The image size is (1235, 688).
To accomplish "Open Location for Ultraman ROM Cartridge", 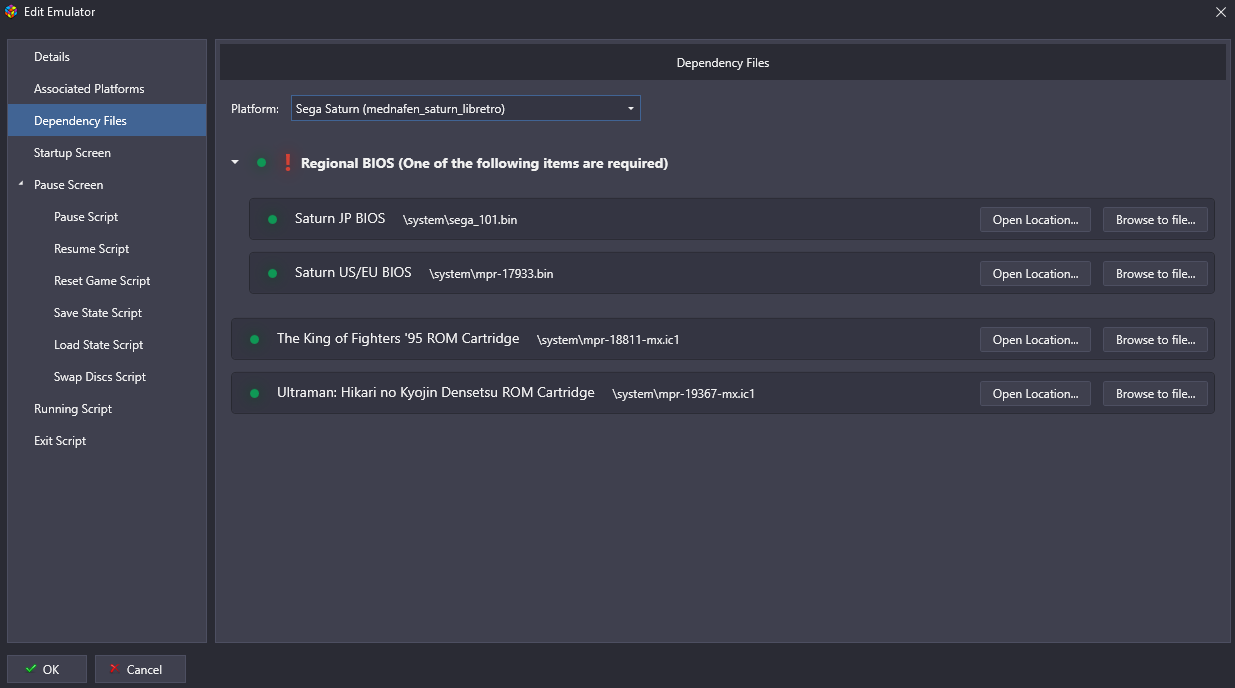I will [1035, 394].
